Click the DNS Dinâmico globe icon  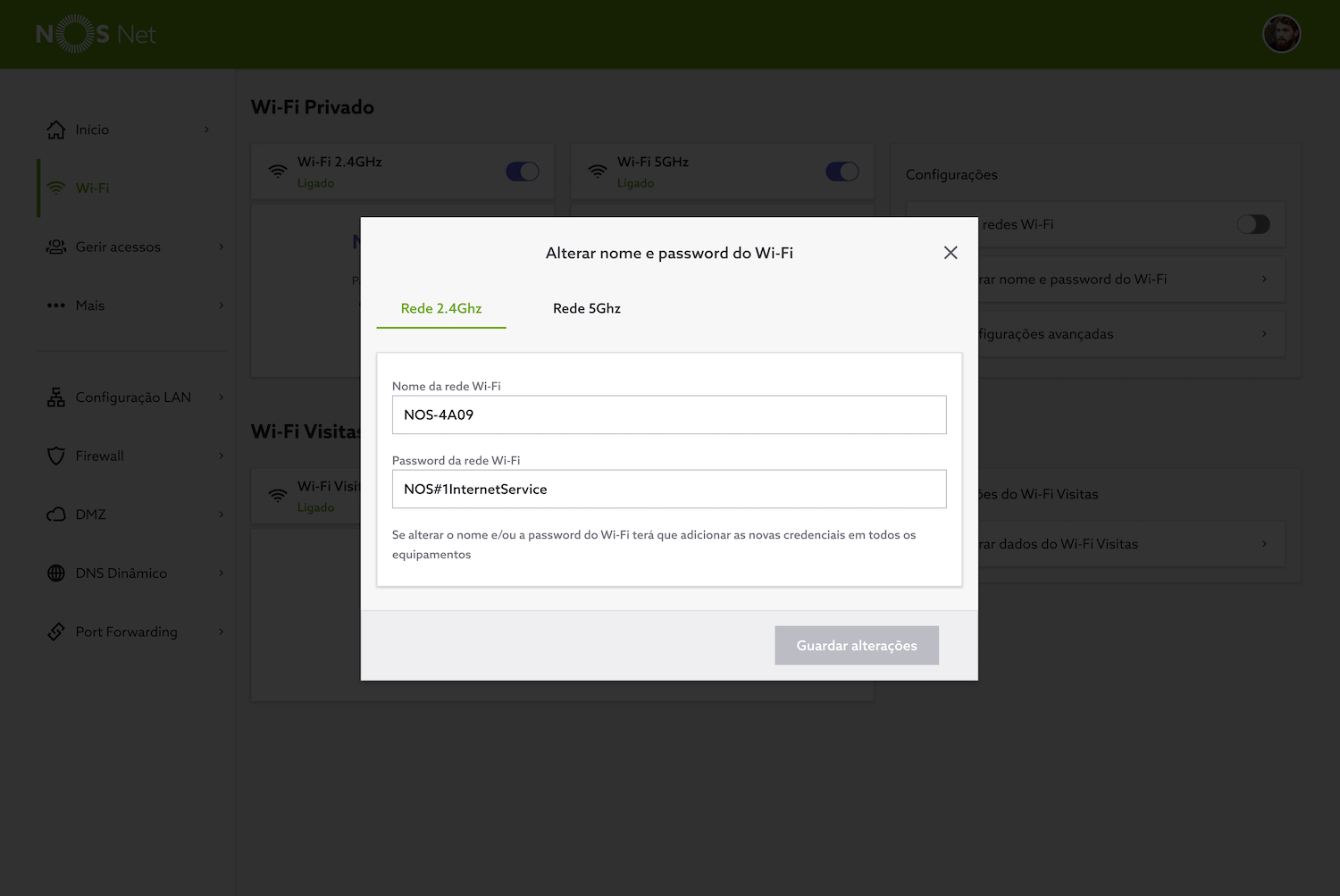click(x=56, y=574)
